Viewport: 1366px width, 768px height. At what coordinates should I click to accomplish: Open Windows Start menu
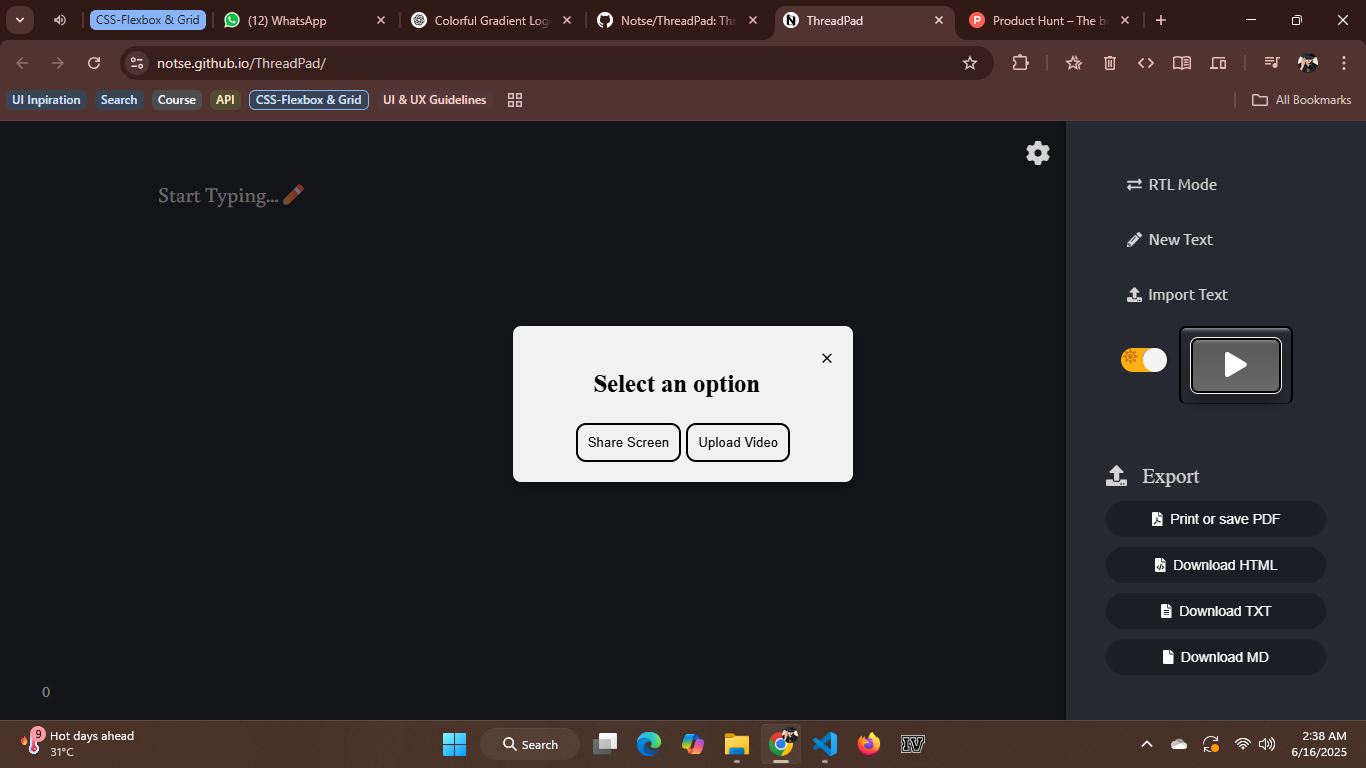click(x=454, y=744)
